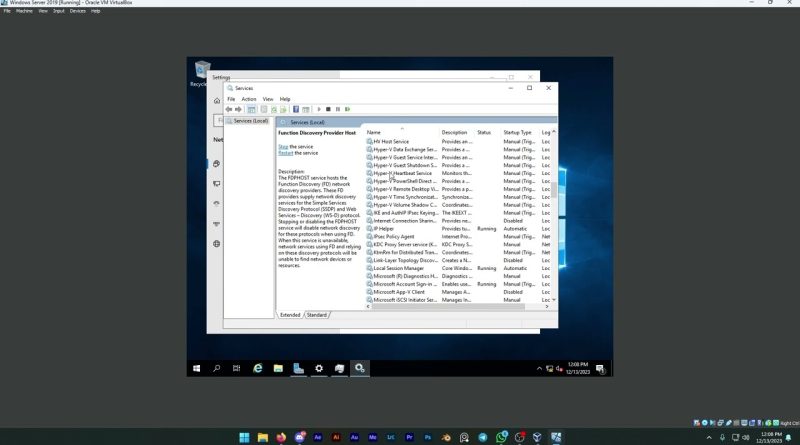The width and height of the screenshot is (800, 445).
Task: Switch to the Extended tab
Action: [x=290, y=315]
